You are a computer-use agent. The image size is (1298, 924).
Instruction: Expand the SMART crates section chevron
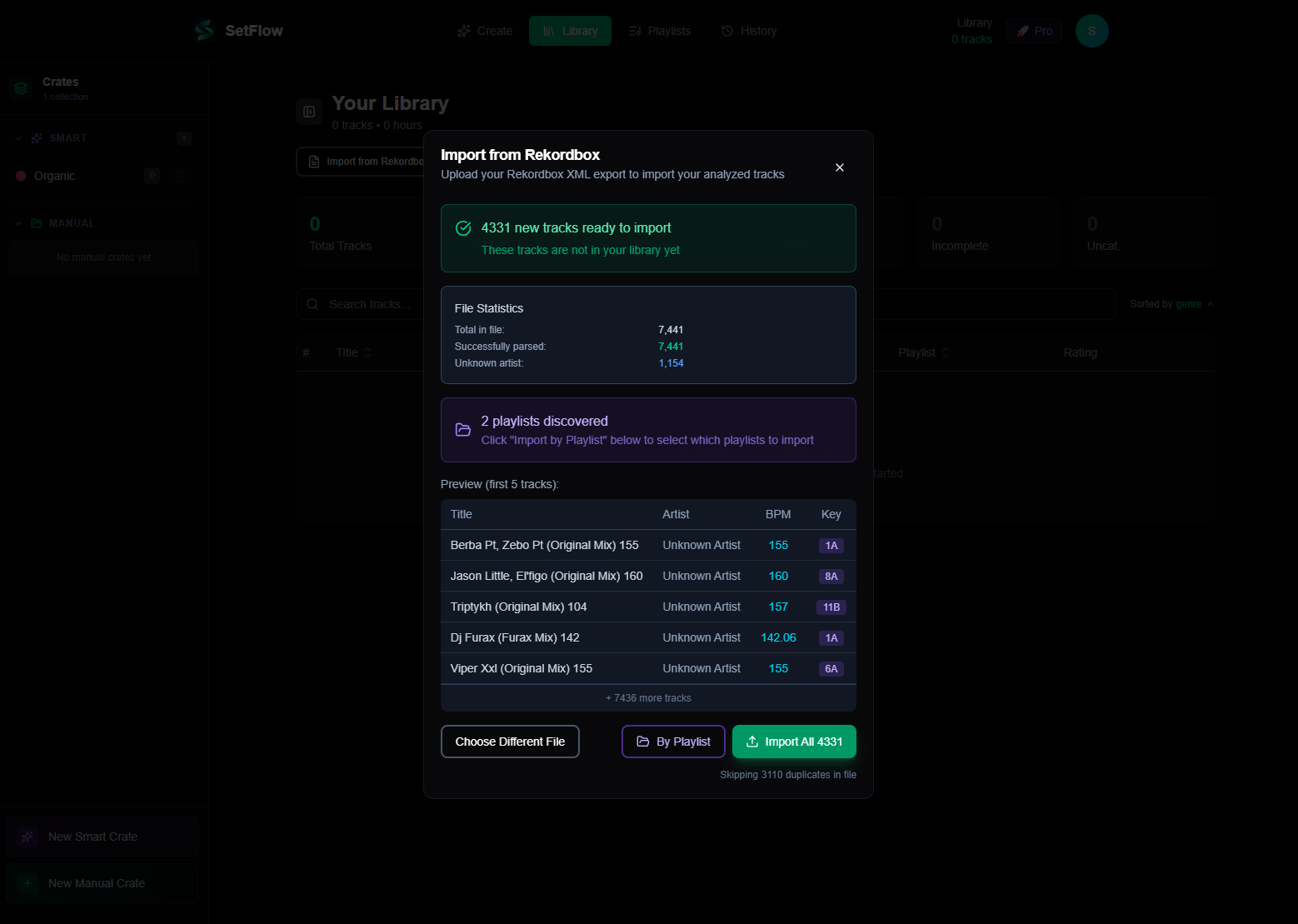pos(17,137)
